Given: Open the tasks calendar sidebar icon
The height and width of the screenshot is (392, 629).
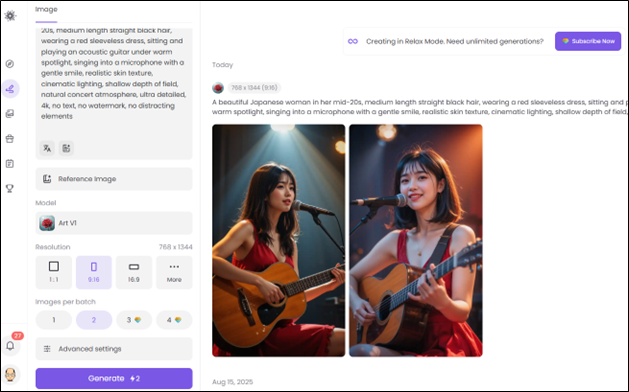Looking at the screenshot, I should tap(10, 164).
